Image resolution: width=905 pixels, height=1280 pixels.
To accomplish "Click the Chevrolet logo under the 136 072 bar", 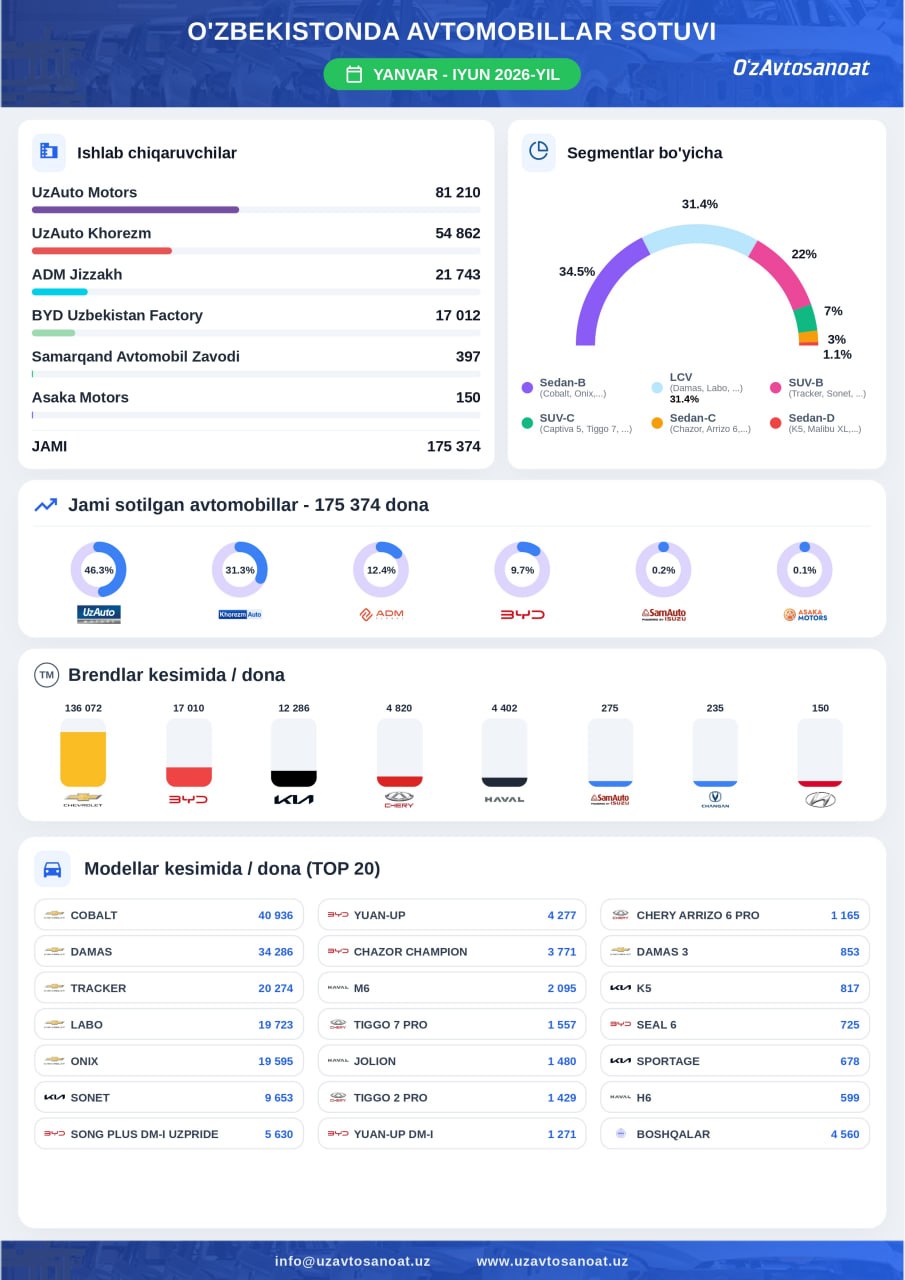I will pos(83,799).
